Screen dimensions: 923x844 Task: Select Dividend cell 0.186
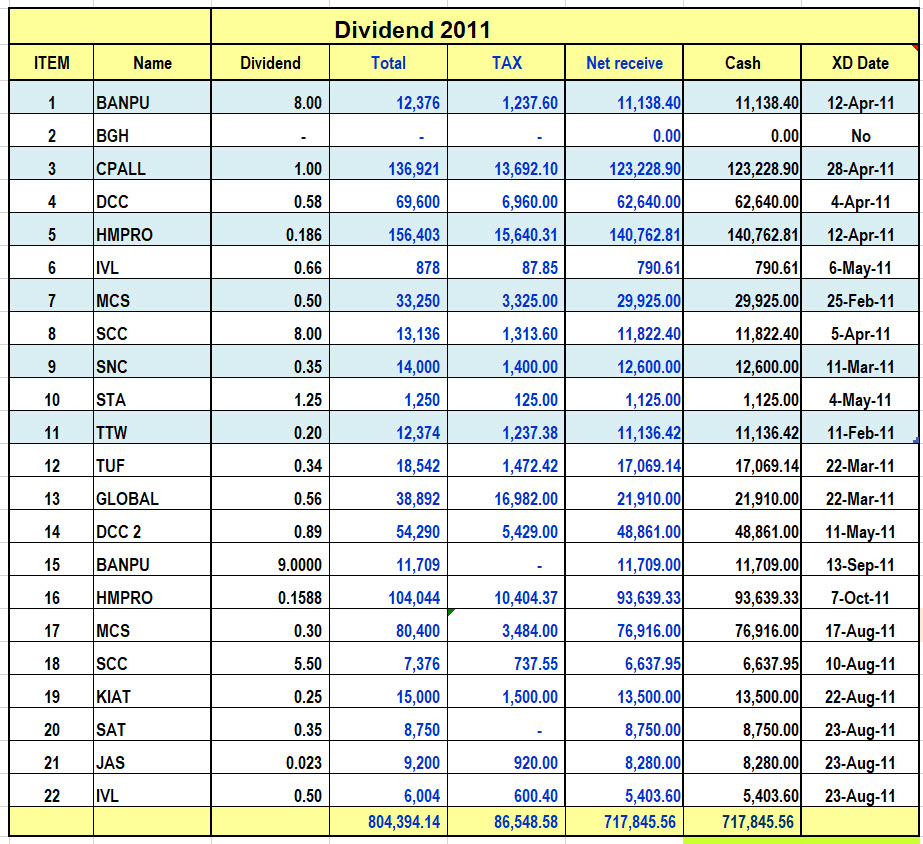[270, 230]
